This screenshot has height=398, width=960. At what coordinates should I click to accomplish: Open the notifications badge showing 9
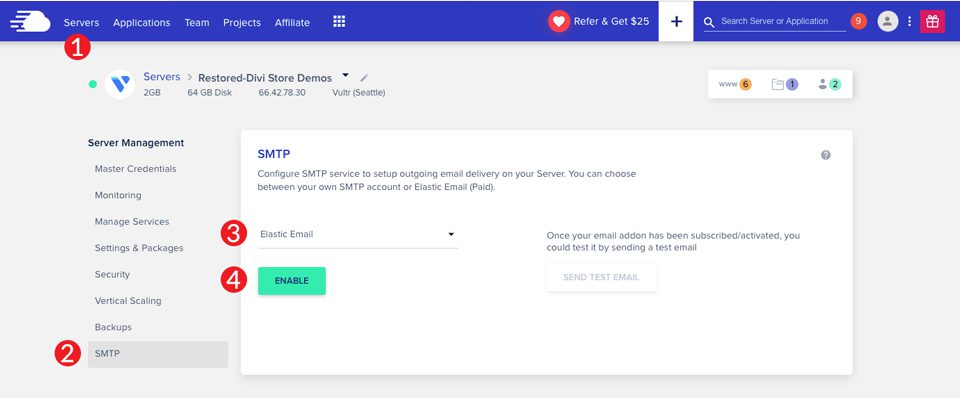point(858,21)
